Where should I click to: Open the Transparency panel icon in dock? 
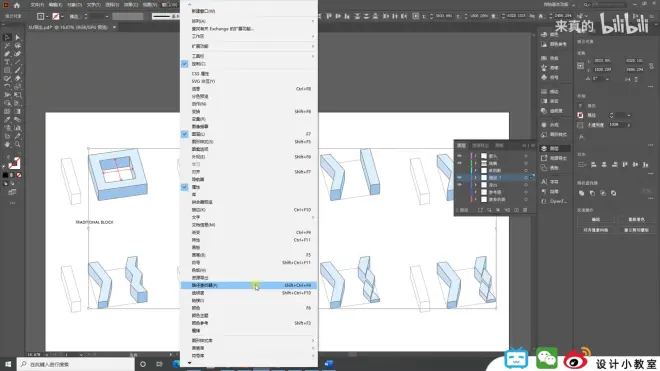[544, 111]
